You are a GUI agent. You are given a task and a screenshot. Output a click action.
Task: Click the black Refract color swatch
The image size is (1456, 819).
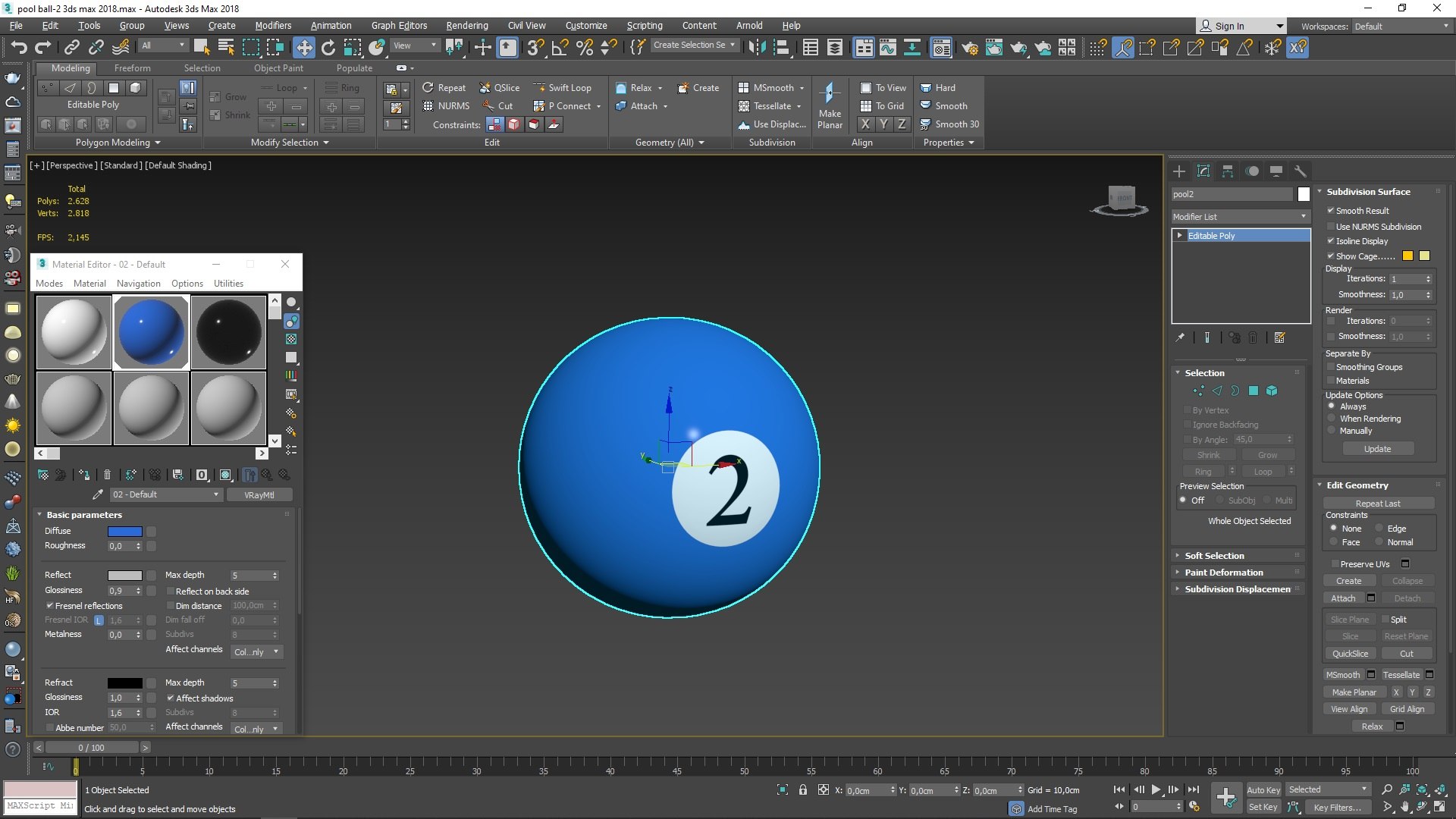coord(124,682)
